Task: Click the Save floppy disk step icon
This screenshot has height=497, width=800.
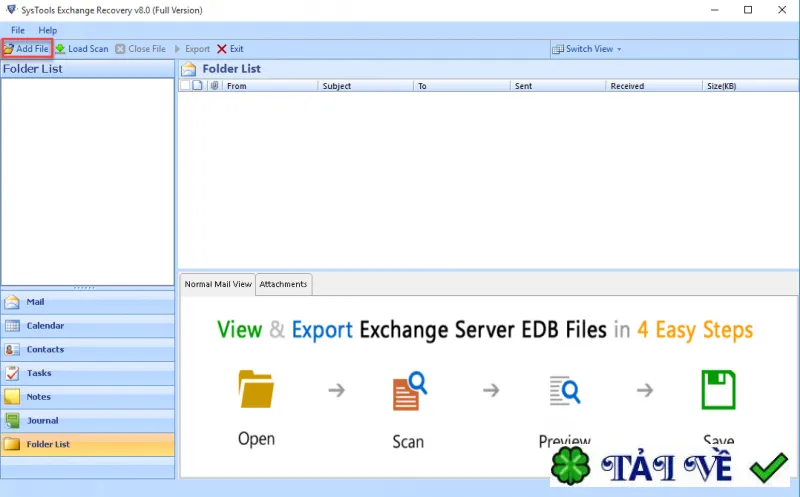Action: [718, 390]
